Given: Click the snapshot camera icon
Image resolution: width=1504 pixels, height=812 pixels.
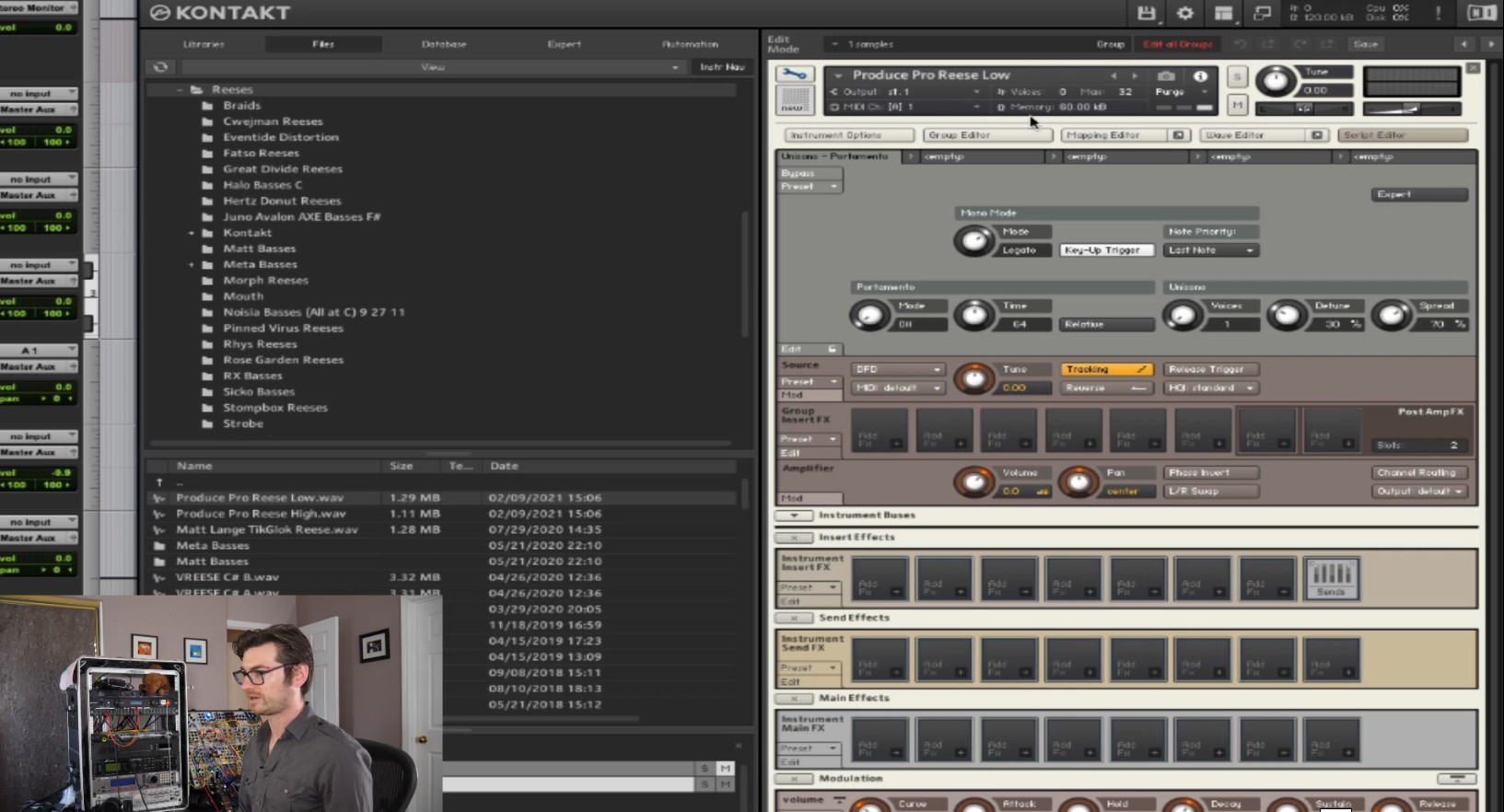Looking at the screenshot, I should click(1167, 75).
